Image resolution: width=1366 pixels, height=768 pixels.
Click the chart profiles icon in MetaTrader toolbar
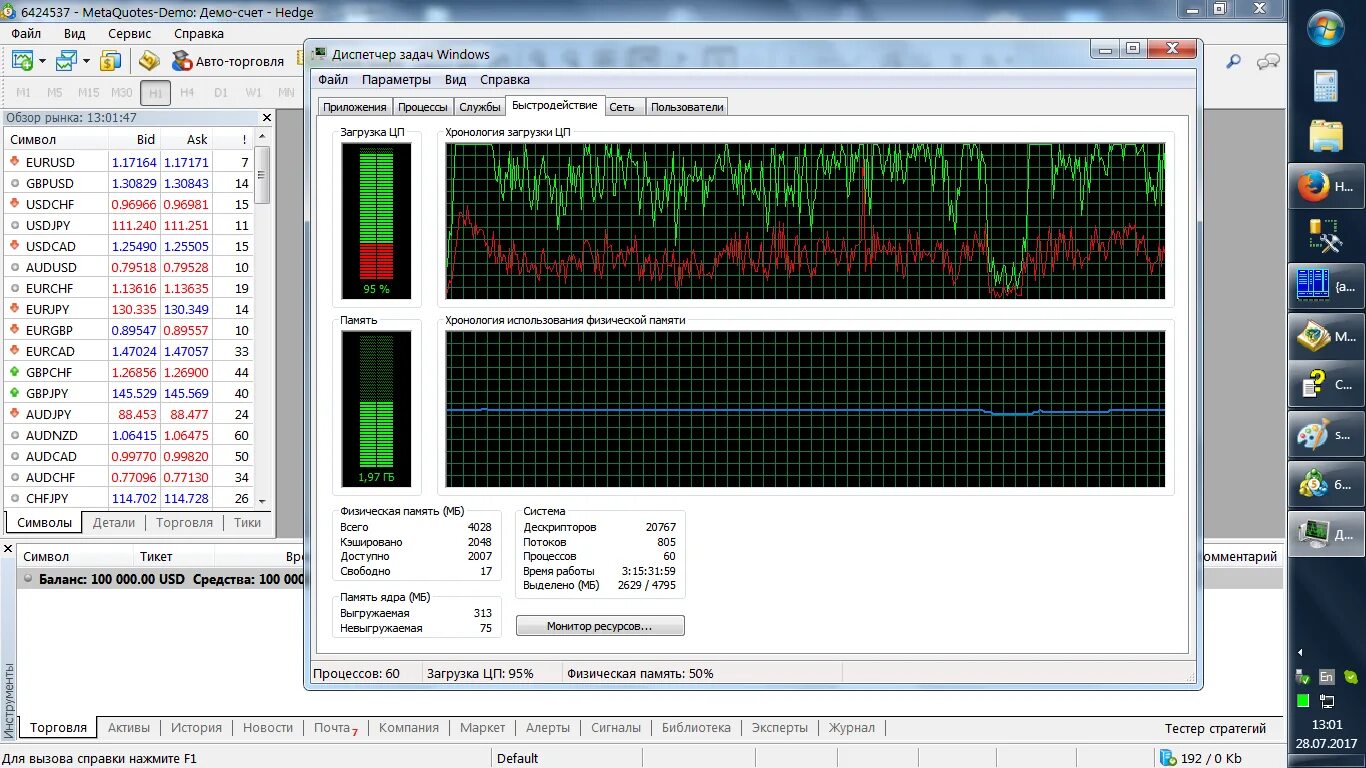click(x=66, y=61)
